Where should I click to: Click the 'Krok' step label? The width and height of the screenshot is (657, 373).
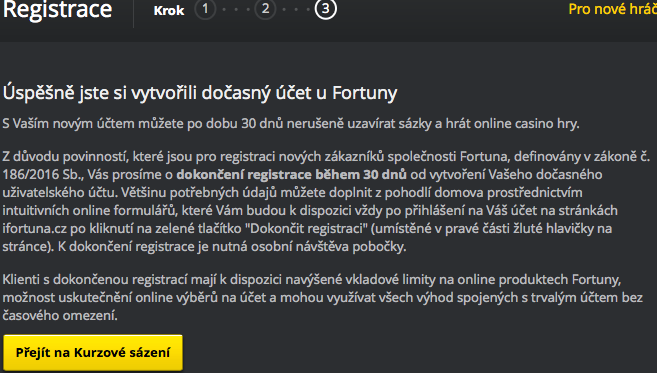(169, 10)
